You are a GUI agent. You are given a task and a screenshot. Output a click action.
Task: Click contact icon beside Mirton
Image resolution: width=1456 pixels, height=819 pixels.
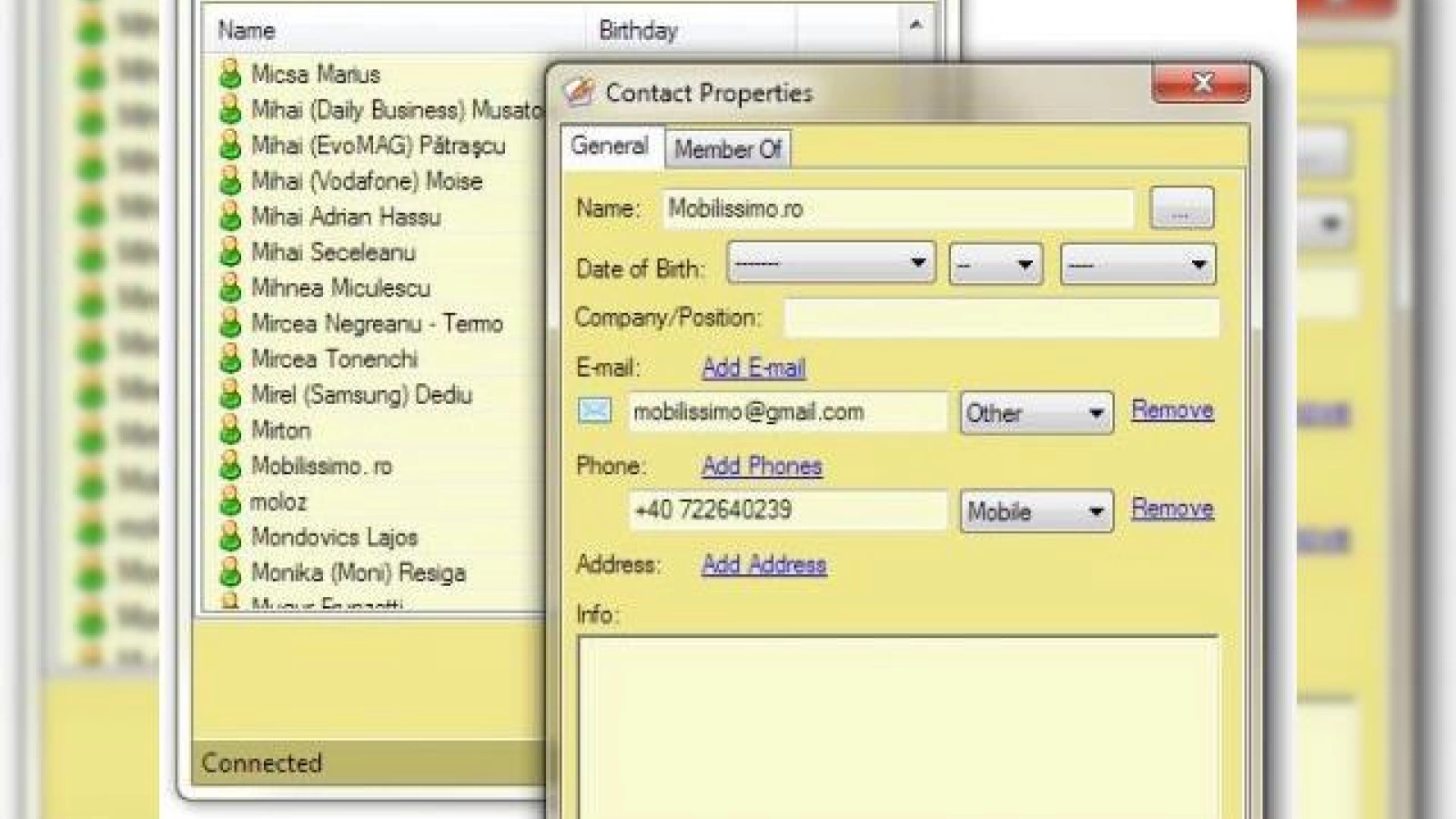point(230,430)
